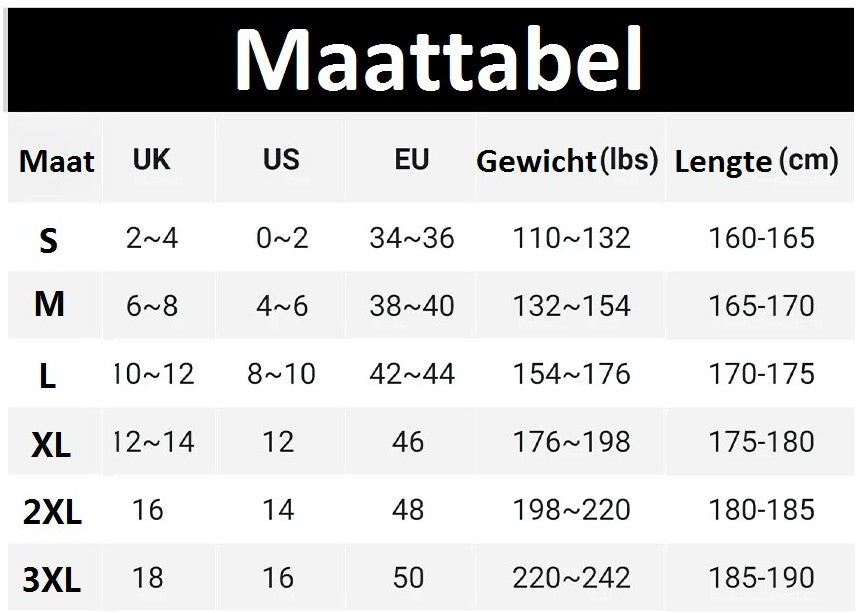The height and width of the screenshot is (613, 861).
Task: Click the Lengte (cm) column header
Action: point(756,161)
